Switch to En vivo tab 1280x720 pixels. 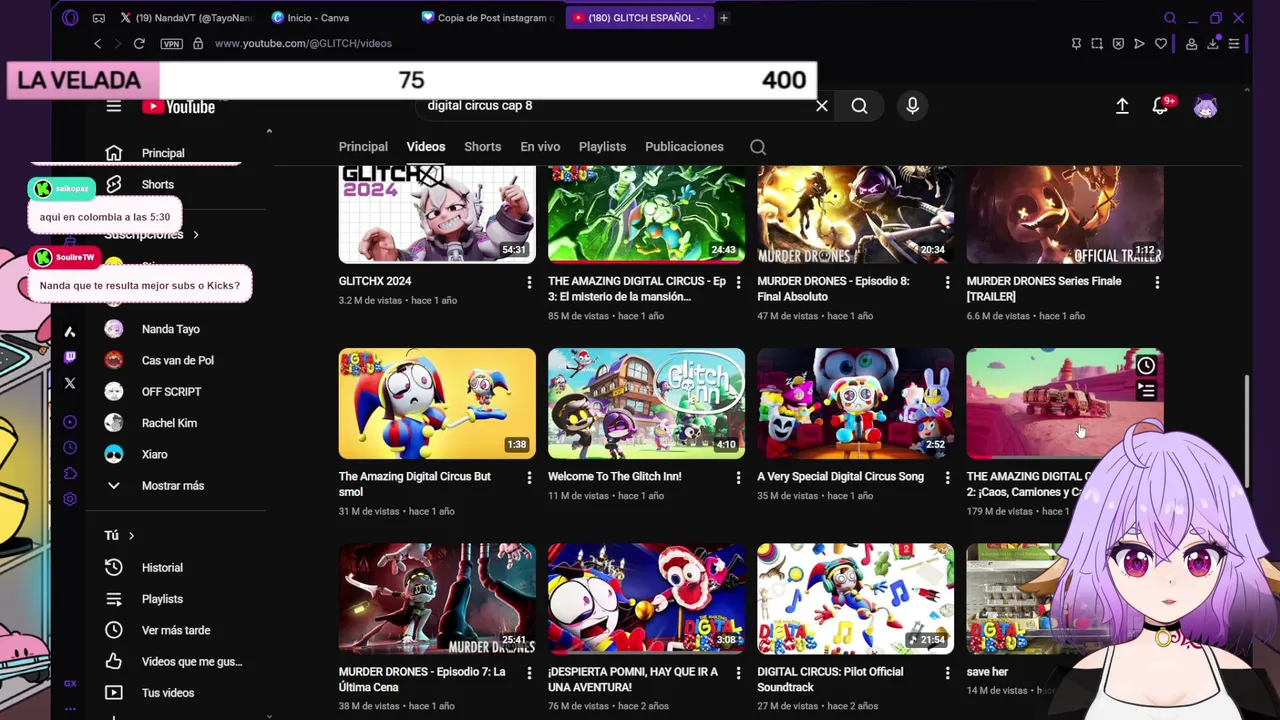[x=540, y=147]
